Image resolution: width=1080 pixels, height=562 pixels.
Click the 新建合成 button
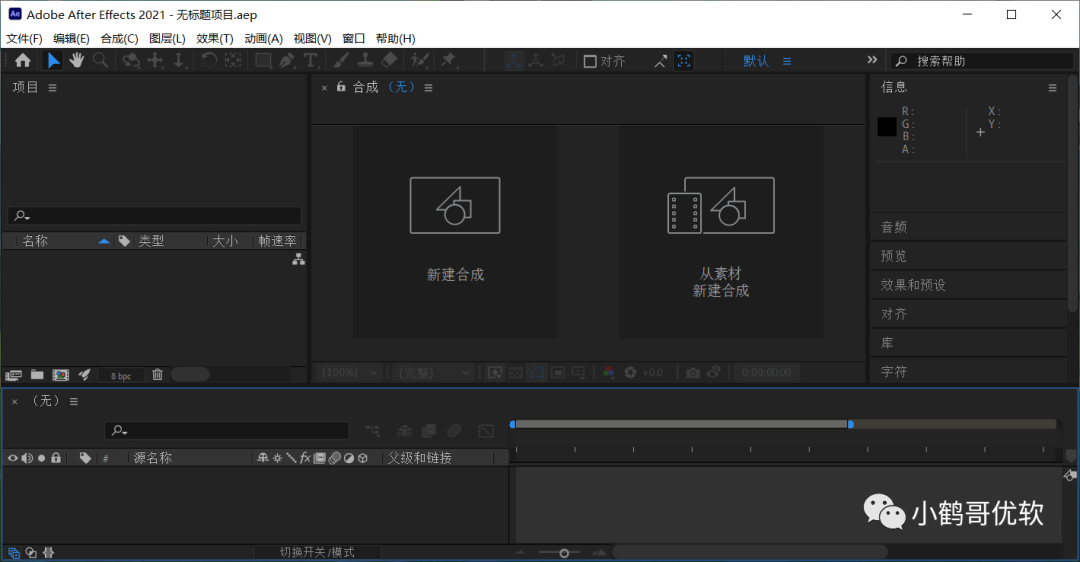(455, 232)
